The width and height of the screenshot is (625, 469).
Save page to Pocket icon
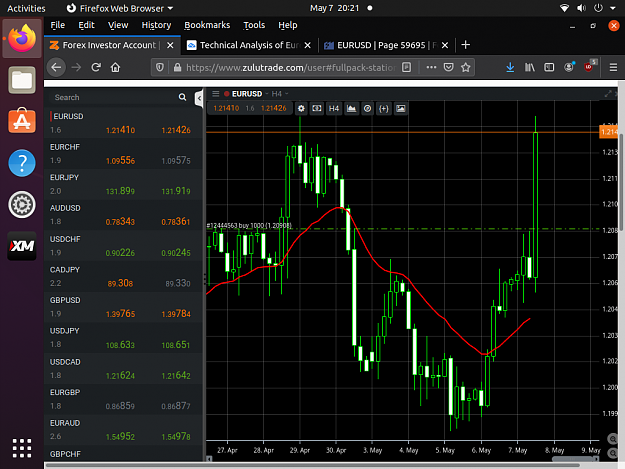[448, 67]
